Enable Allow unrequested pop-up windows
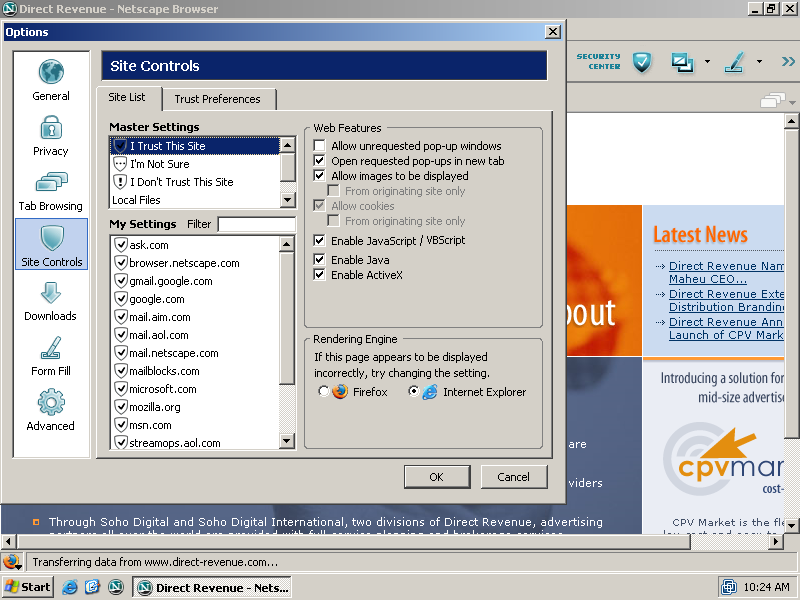Screen dimensions: 800x600 [x=319, y=145]
